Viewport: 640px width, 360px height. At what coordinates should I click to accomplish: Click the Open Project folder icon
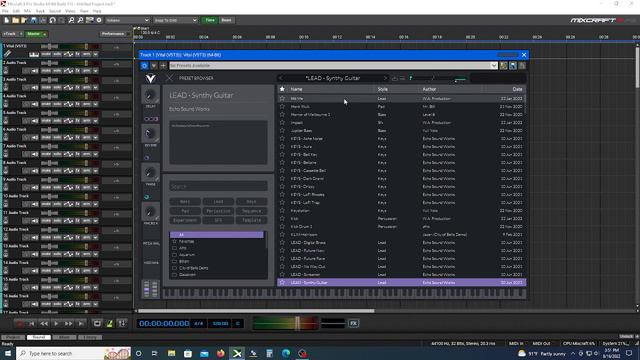tap(16, 20)
